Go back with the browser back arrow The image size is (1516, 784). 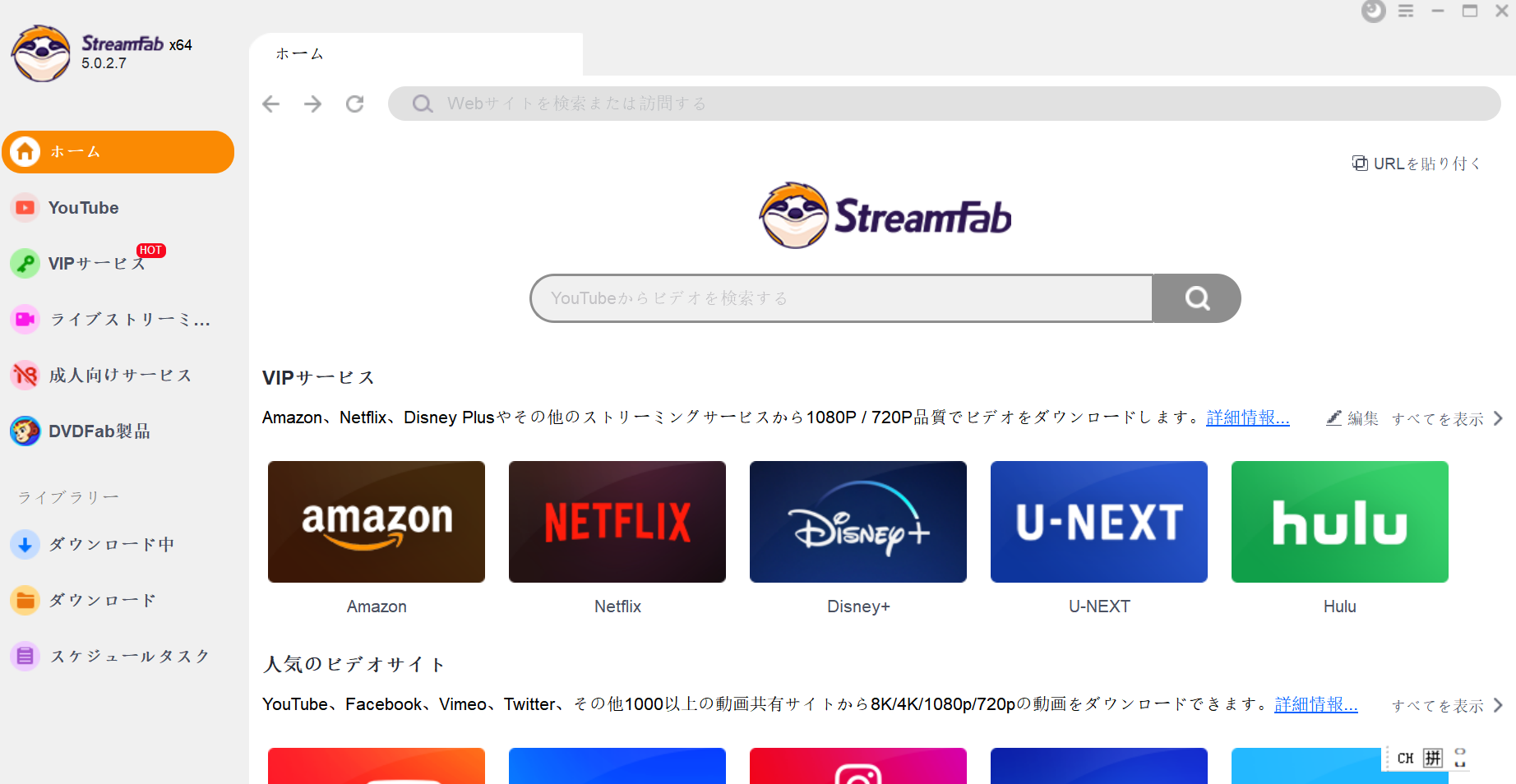271,104
